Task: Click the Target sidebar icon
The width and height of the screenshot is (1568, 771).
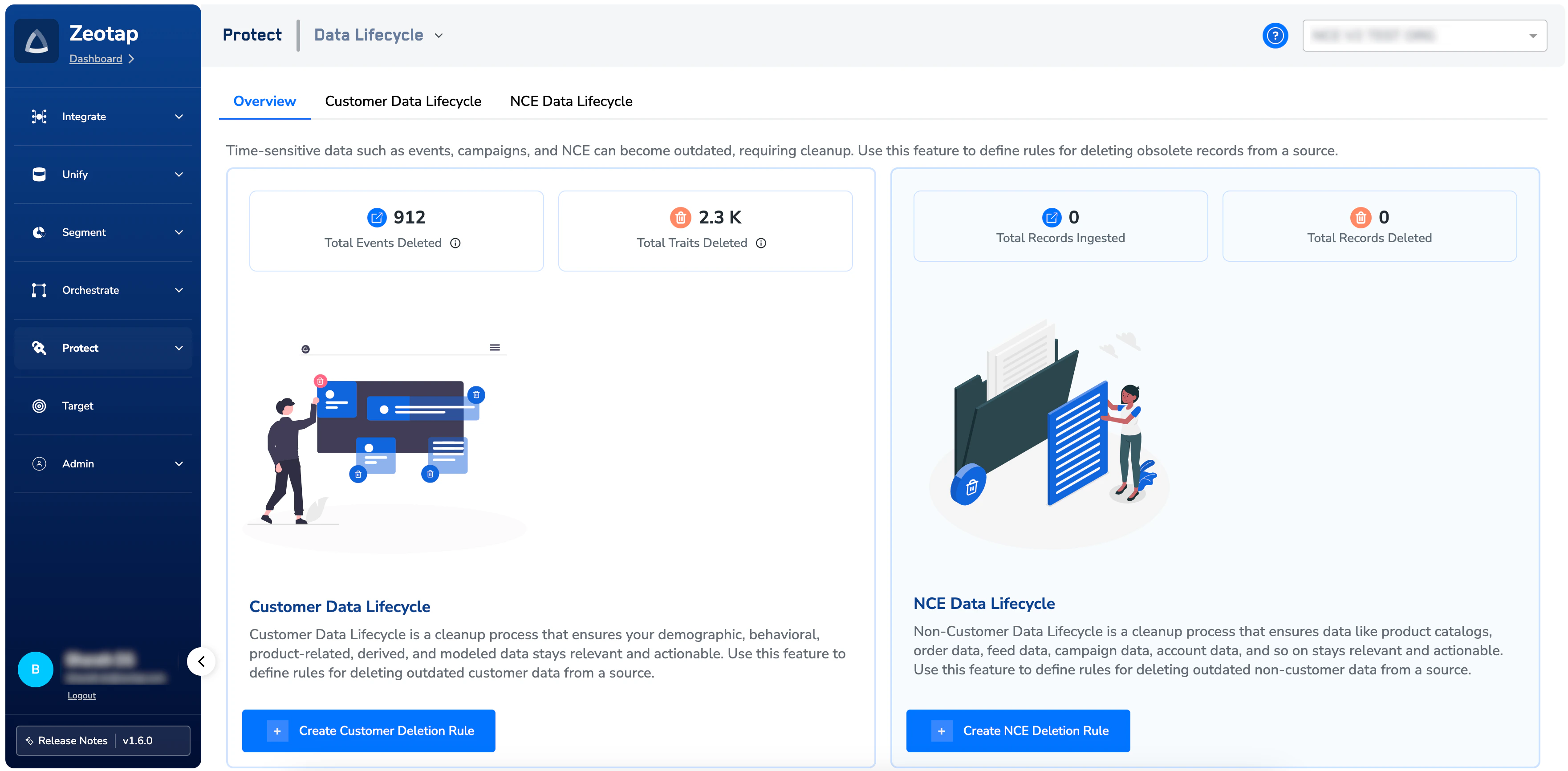Action: pyautogui.click(x=39, y=406)
